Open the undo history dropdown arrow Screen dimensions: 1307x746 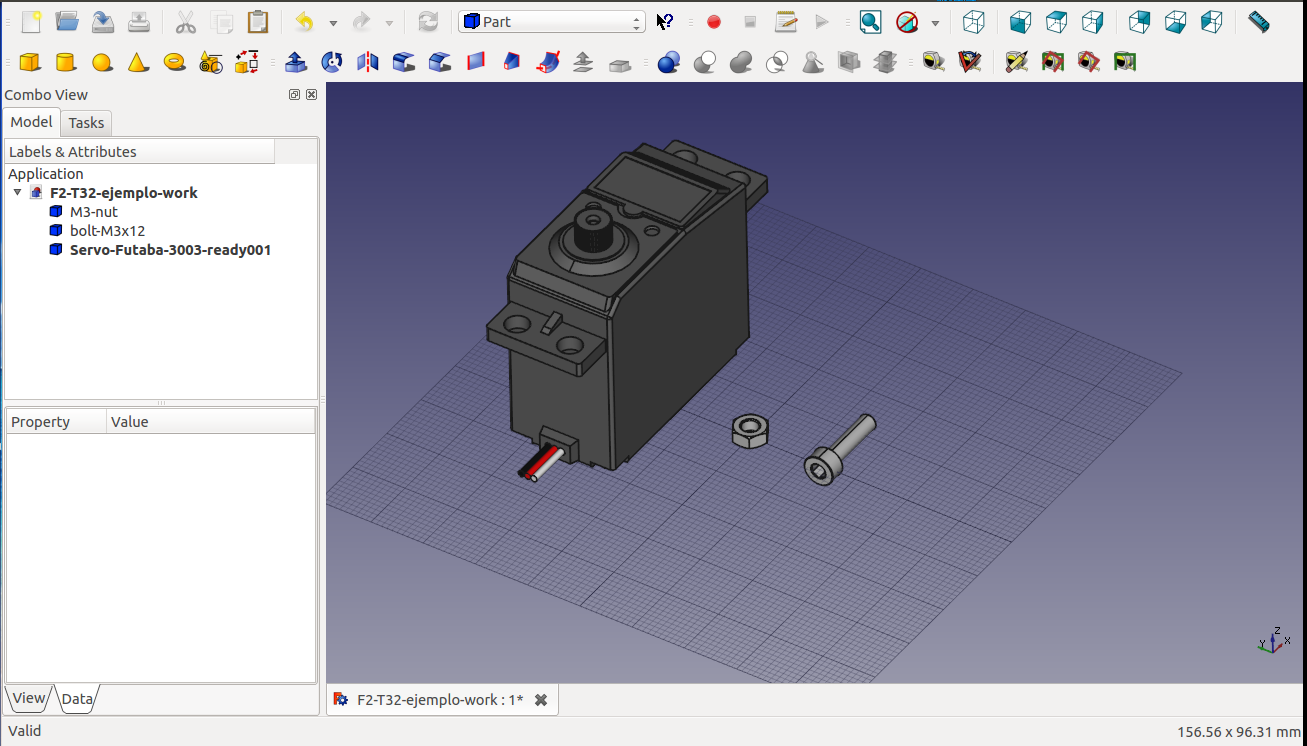click(333, 23)
